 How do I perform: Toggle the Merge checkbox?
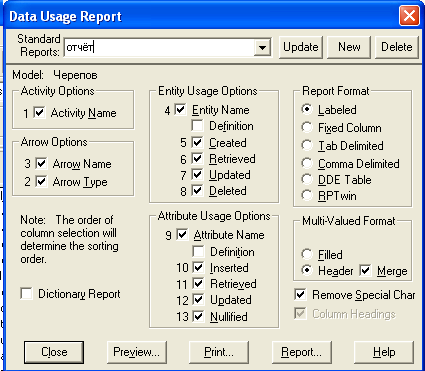click(x=365, y=271)
